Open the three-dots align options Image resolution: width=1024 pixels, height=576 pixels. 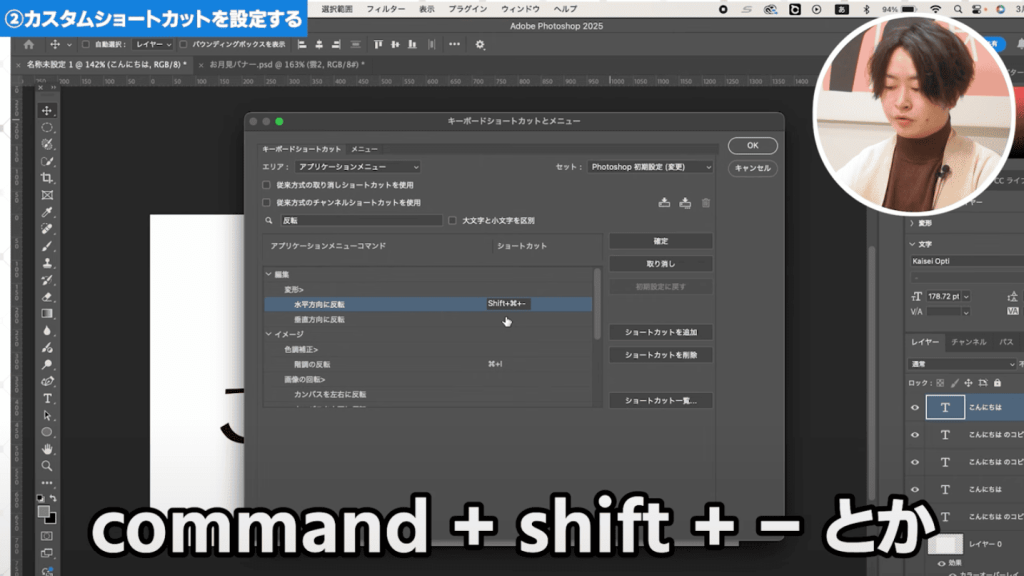click(455, 44)
